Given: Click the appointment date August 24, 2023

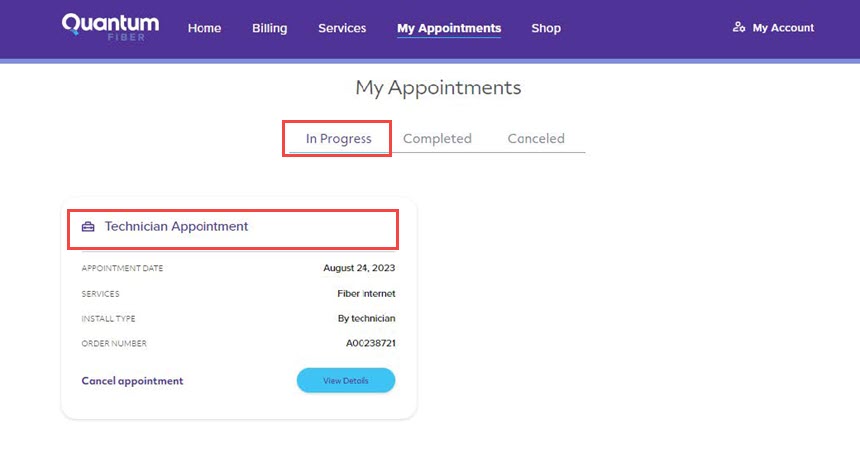Looking at the screenshot, I should (x=359, y=268).
